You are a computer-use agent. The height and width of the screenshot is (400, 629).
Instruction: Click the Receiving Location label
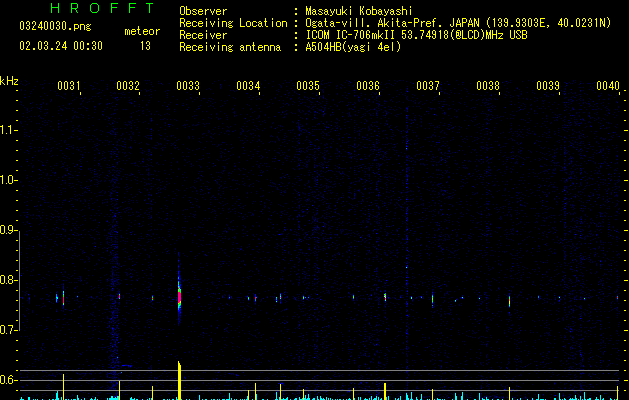click(233, 23)
